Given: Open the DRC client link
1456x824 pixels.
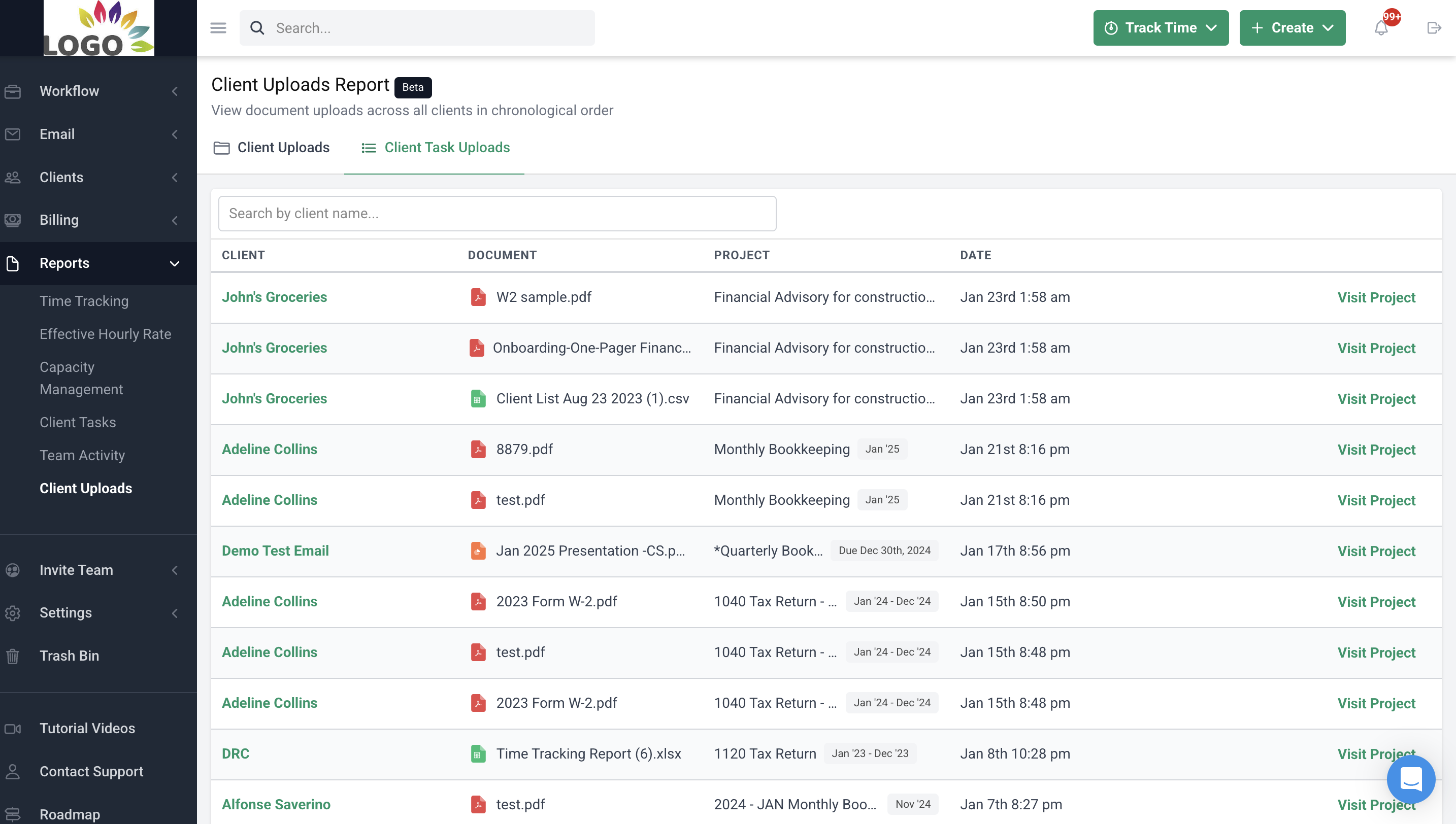Looking at the screenshot, I should (236, 754).
